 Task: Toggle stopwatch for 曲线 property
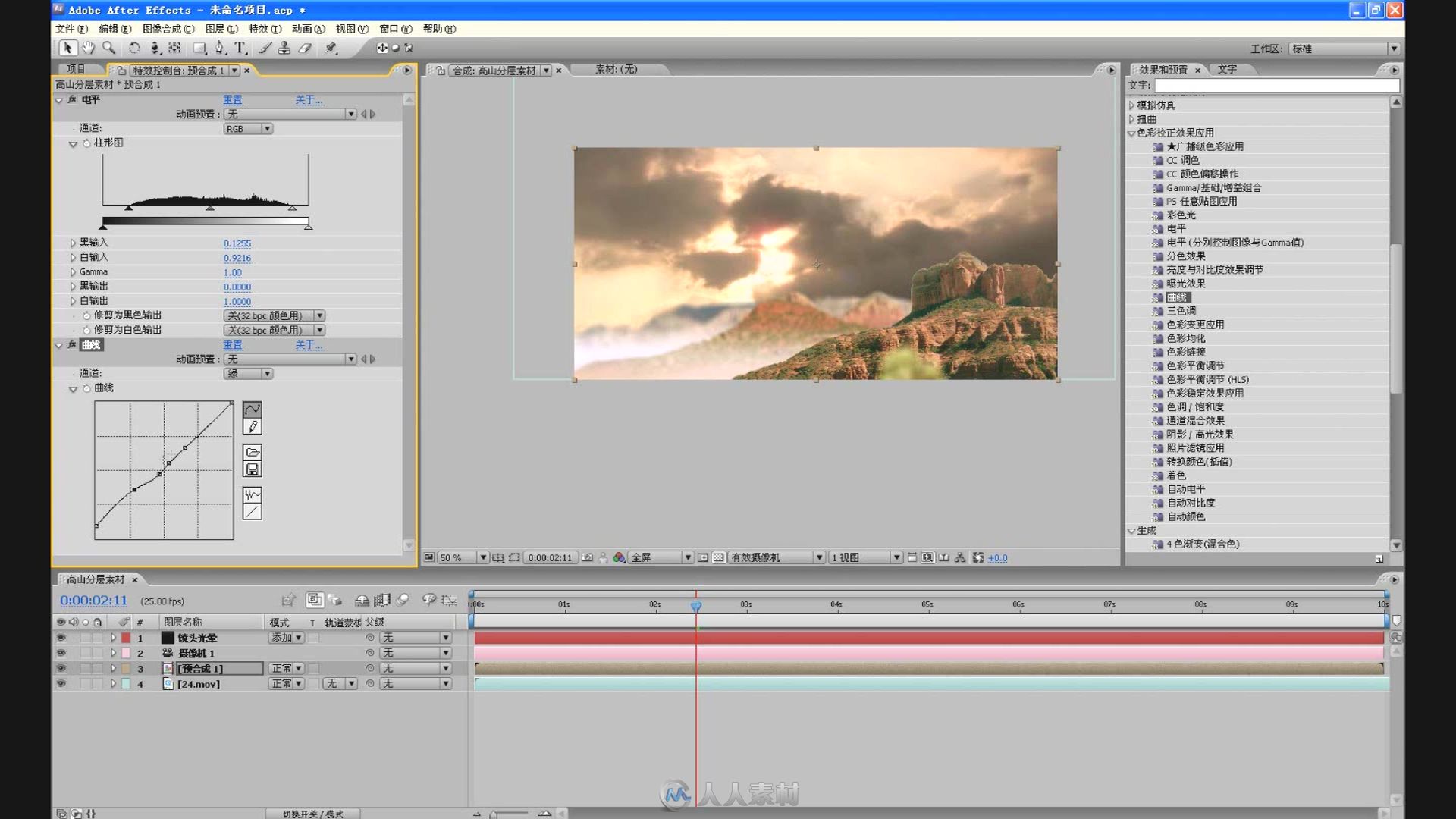(86, 388)
